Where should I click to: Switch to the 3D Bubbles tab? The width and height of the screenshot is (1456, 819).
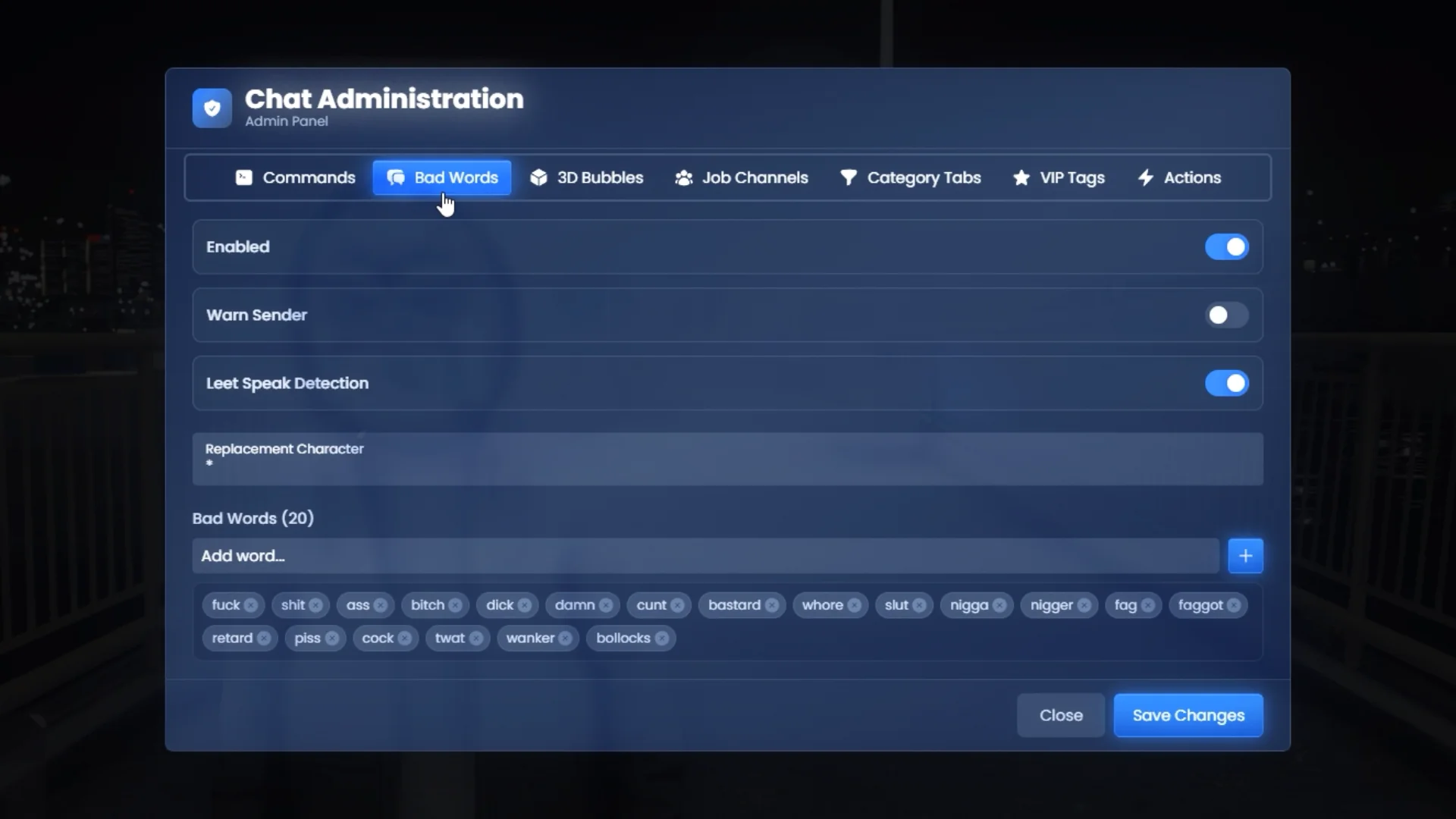pos(586,177)
